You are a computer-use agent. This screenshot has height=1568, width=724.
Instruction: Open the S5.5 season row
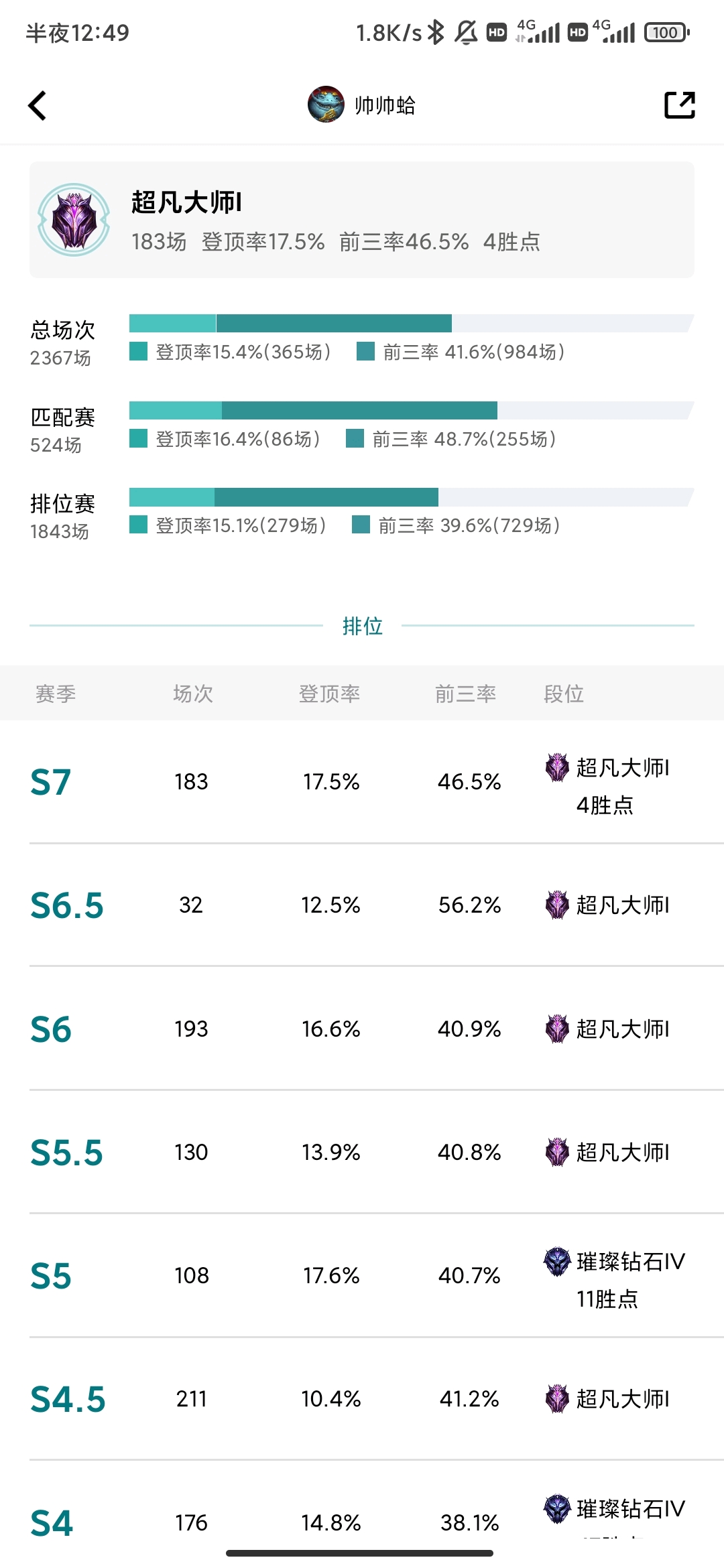point(362,1152)
